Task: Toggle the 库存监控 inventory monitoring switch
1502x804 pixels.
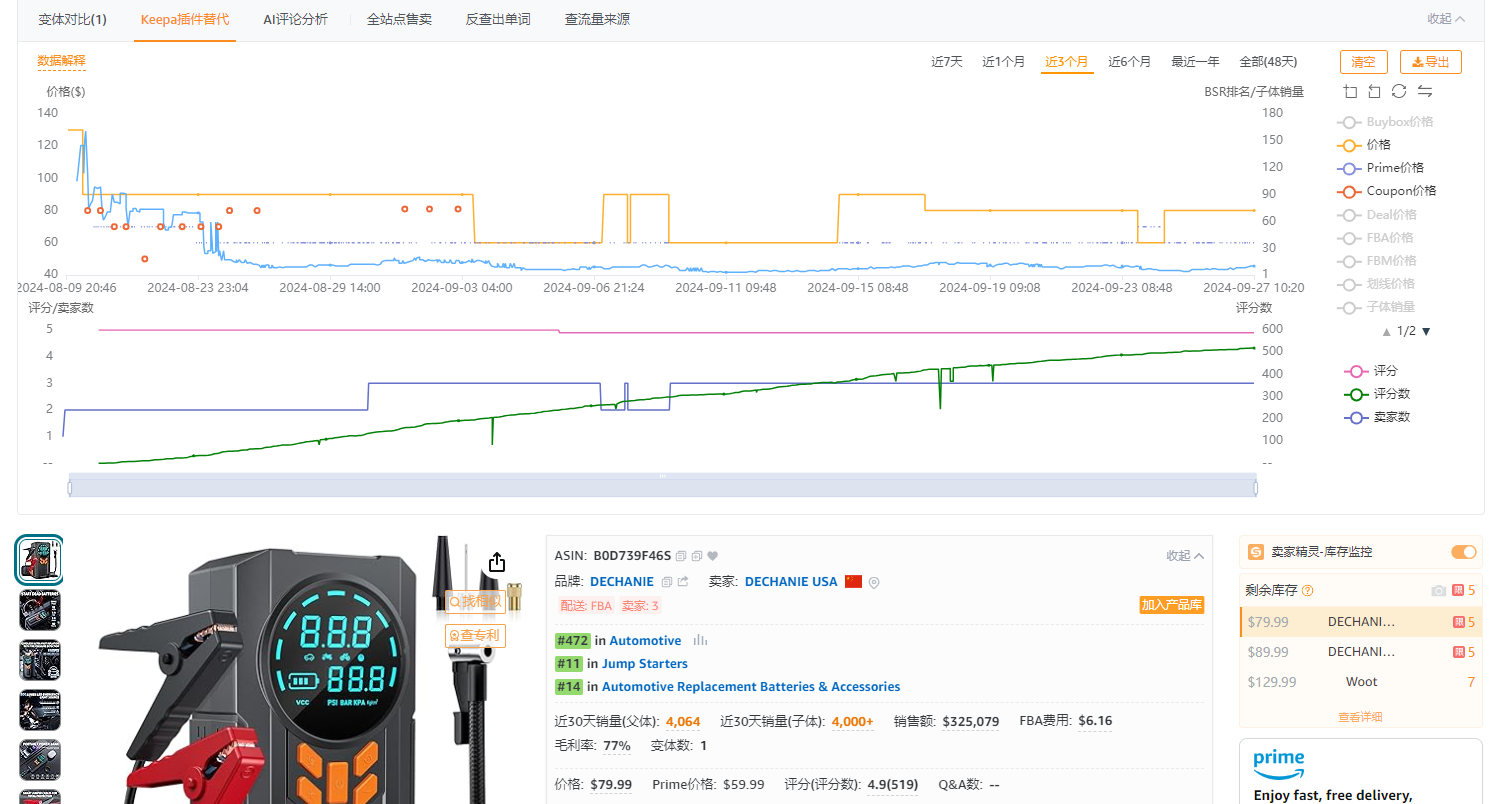Action: pos(1463,552)
